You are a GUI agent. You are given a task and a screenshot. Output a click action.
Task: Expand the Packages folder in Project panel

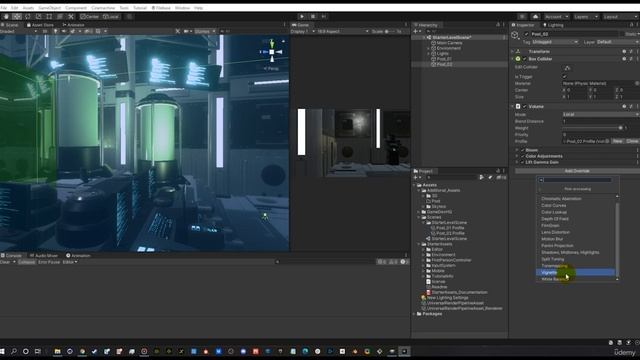pos(414,314)
